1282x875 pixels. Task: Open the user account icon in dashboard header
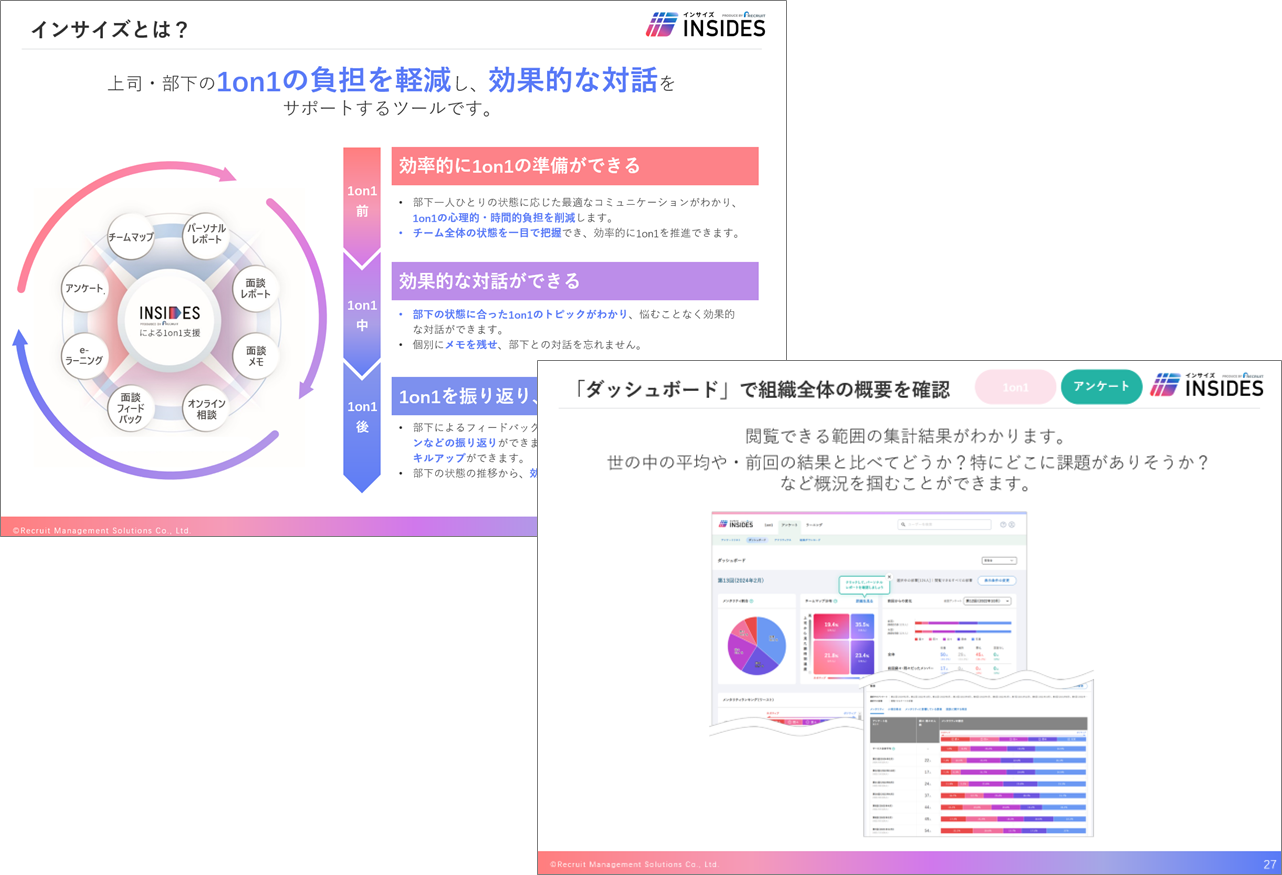tap(1011, 524)
